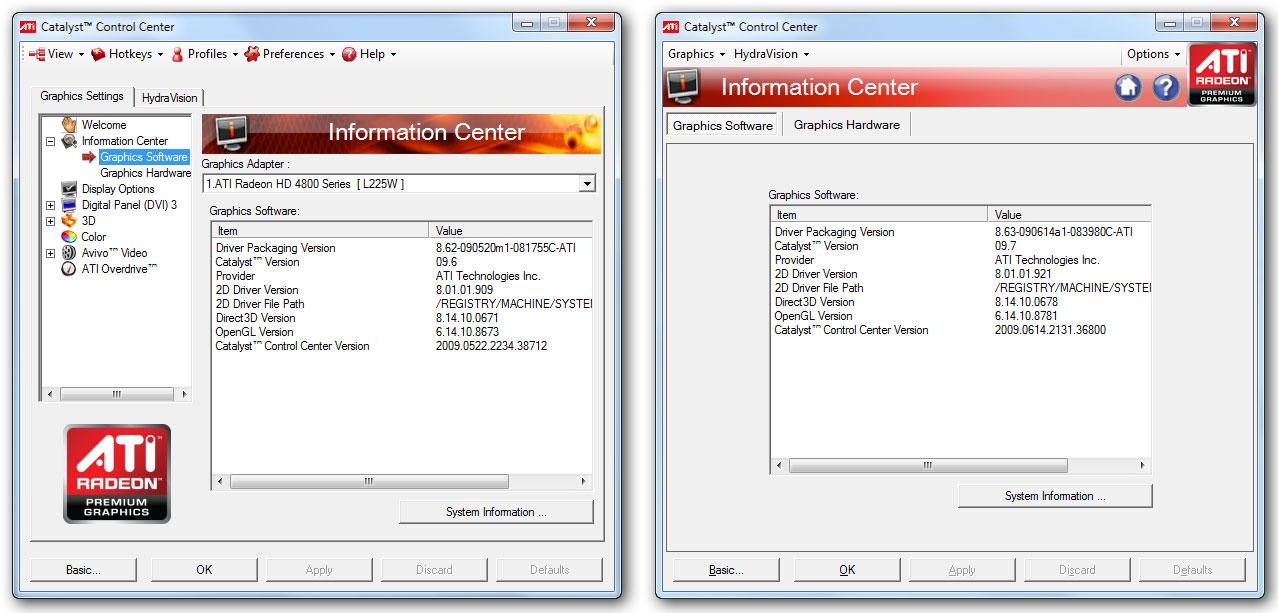1278x613 pixels.
Task: Click the Value column header in the 09.7 window
Action: coord(1070,215)
